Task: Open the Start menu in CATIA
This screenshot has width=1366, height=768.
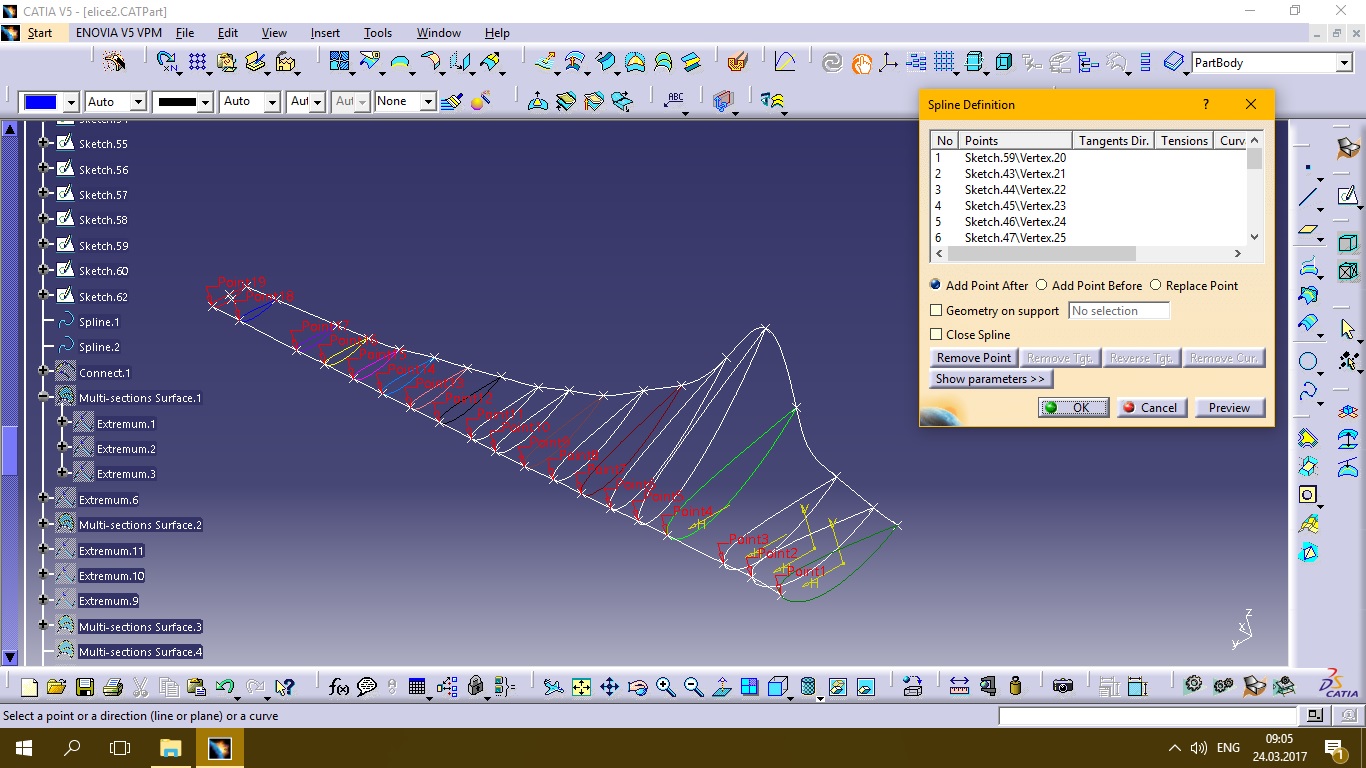Action: click(x=40, y=33)
